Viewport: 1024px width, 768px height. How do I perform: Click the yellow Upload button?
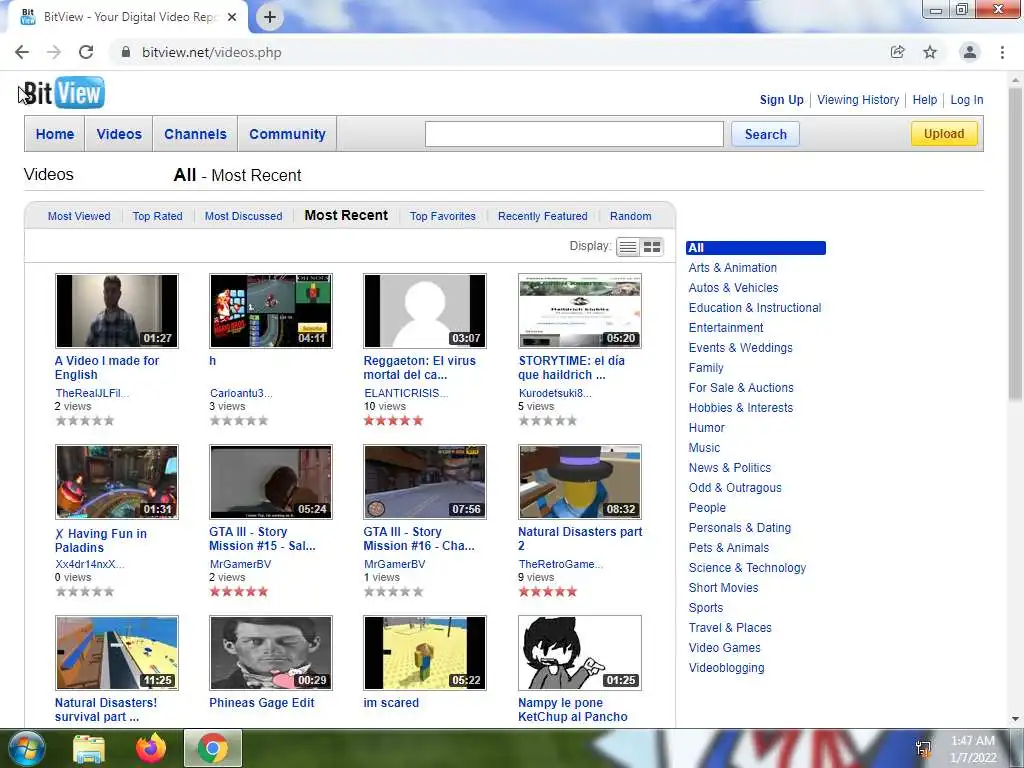tap(944, 134)
